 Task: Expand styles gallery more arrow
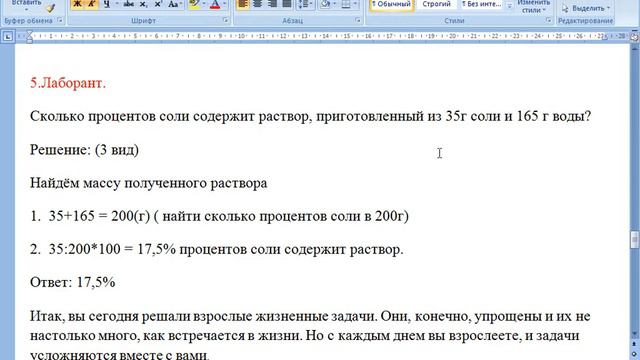[509, 6]
